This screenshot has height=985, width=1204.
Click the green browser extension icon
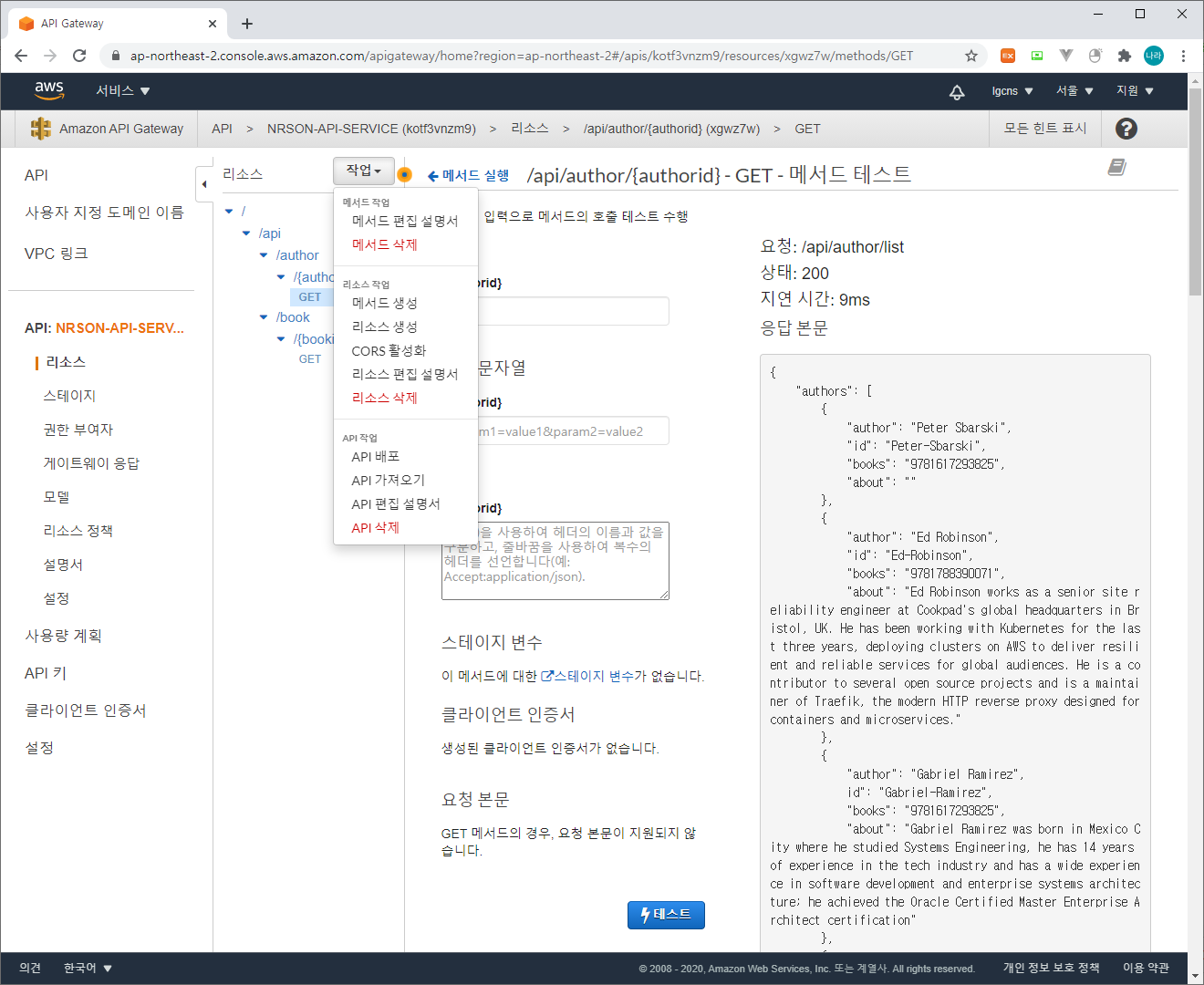pyautogui.click(x=1037, y=56)
